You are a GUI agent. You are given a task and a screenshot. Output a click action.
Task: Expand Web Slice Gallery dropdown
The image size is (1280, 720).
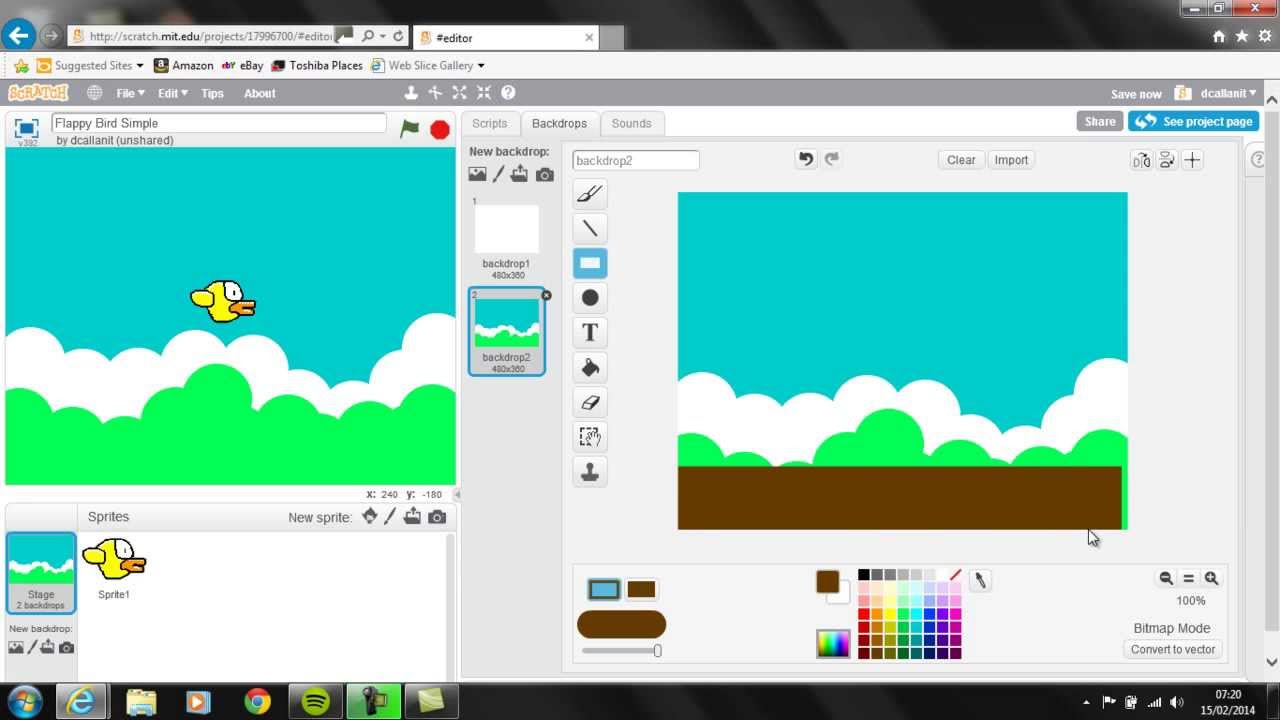481,65
